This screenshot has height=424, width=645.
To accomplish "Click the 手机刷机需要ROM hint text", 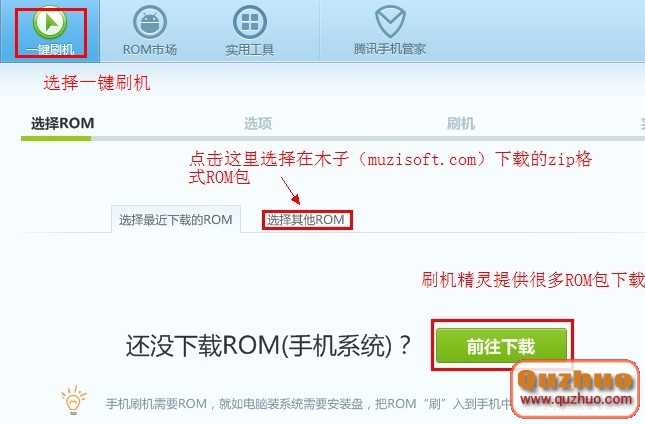I will click(156, 403).
